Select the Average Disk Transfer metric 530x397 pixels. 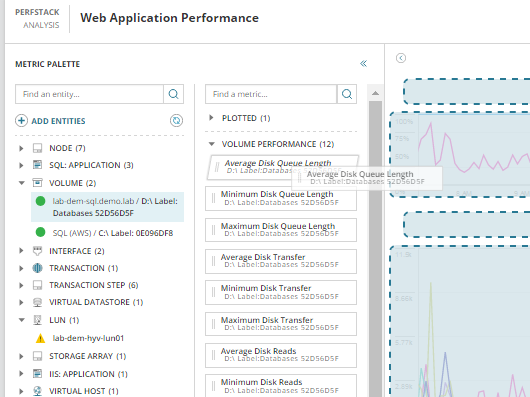tap(281, 261)
